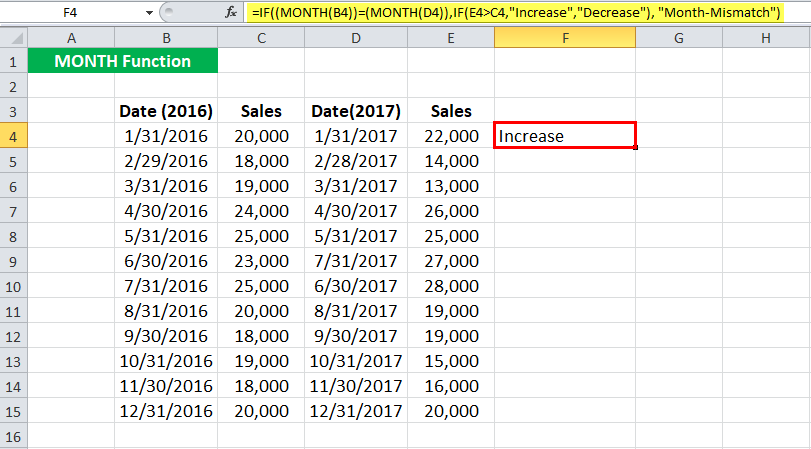Open the Name Box dropdown arrow
811x449 pixels.
point(149,13)
